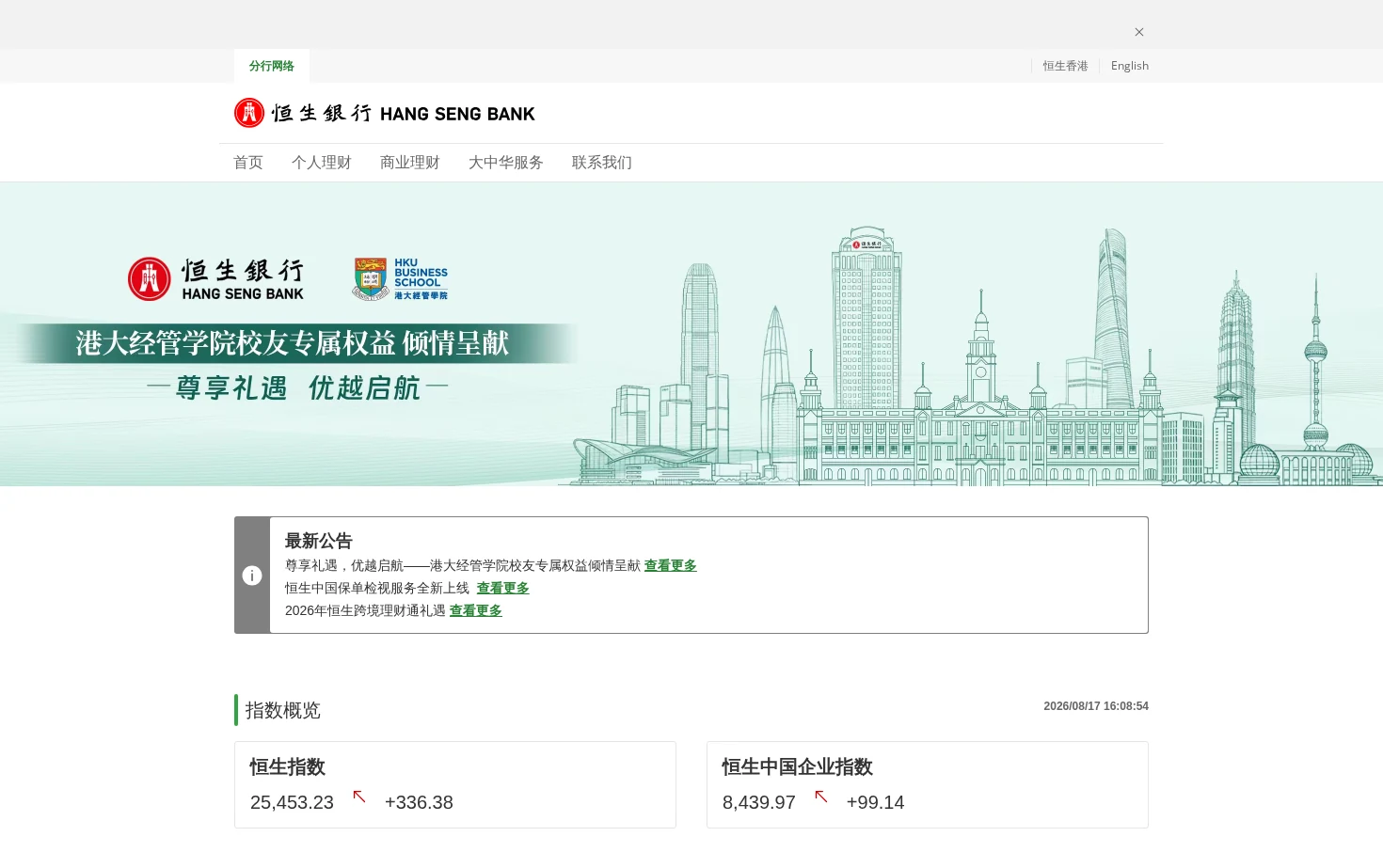Screen dimensions: 1383x868
Task: Click the notice text 恒生中国保单检视服务全新上线
Action: (x=377, y=588)
